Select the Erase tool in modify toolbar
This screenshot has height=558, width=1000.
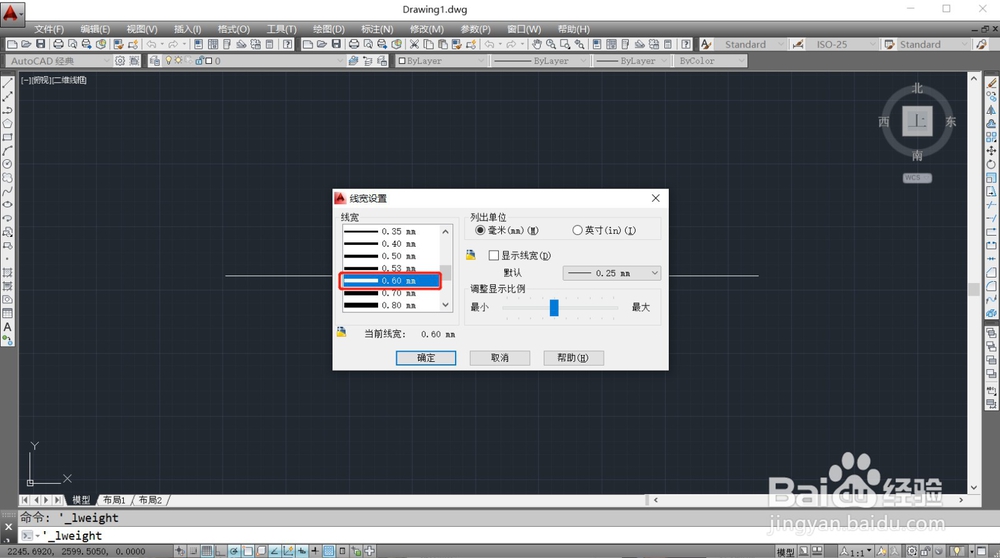point(991,84)
